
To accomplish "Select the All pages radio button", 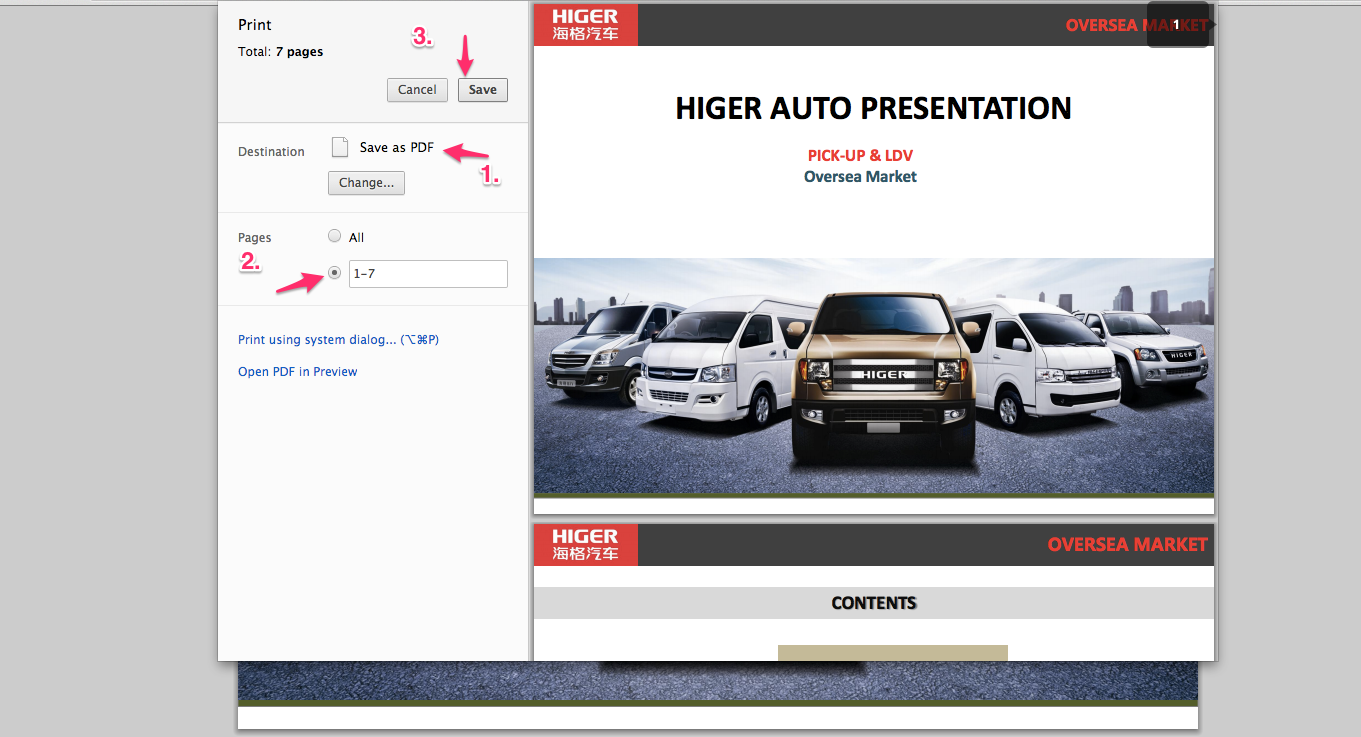I will coord(335,236).
